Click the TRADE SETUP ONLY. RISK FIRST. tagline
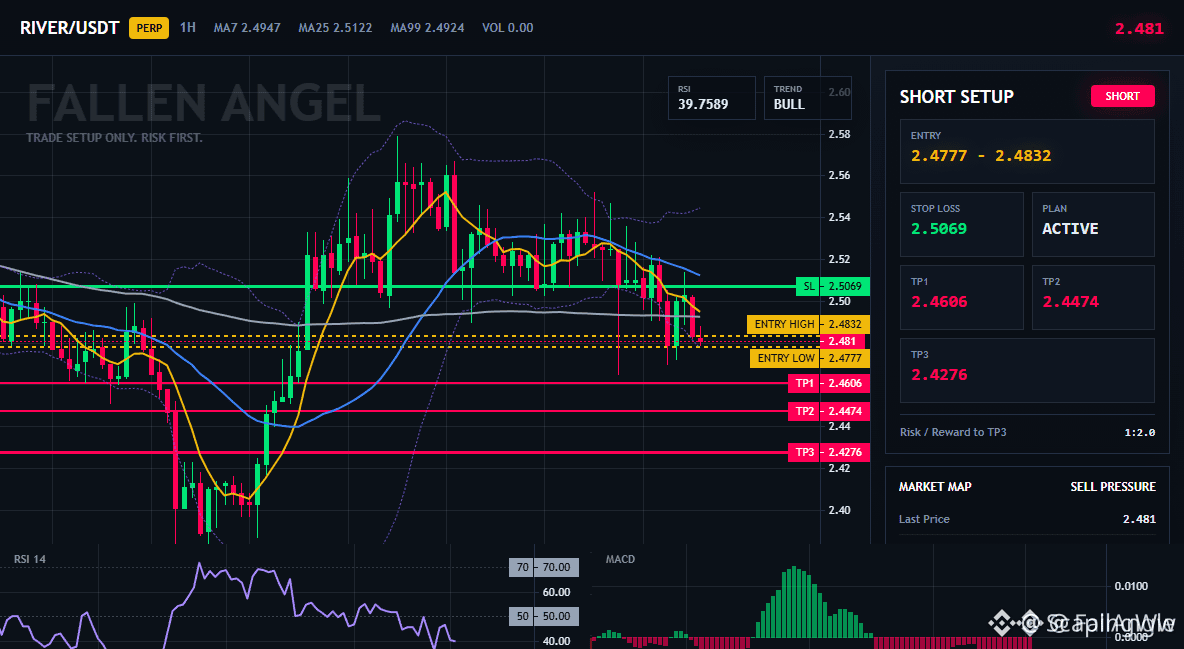1184x649 pixels. (x=114, y=138)
